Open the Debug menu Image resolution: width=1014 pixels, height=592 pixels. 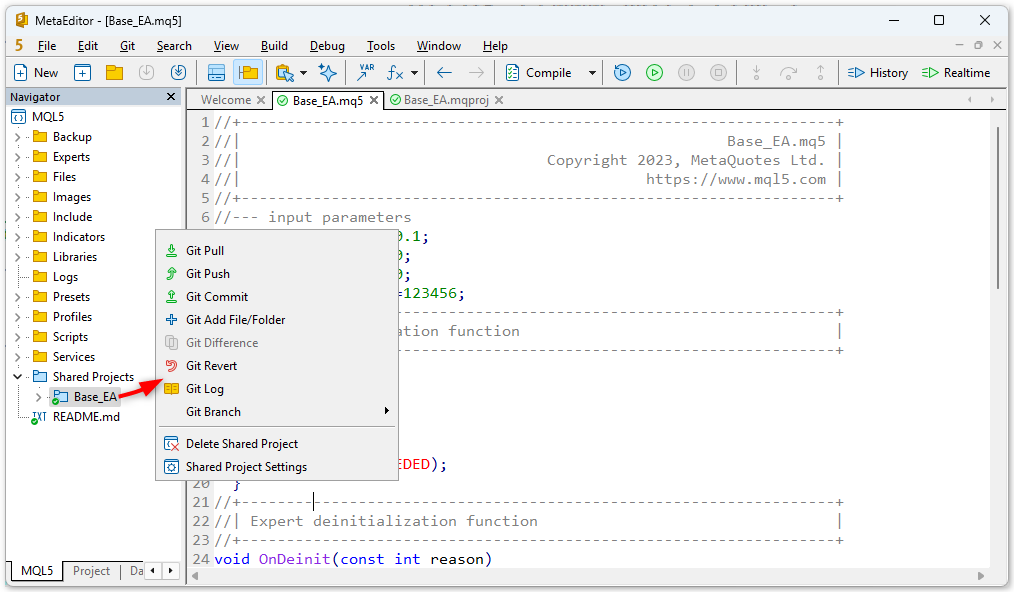327,46
